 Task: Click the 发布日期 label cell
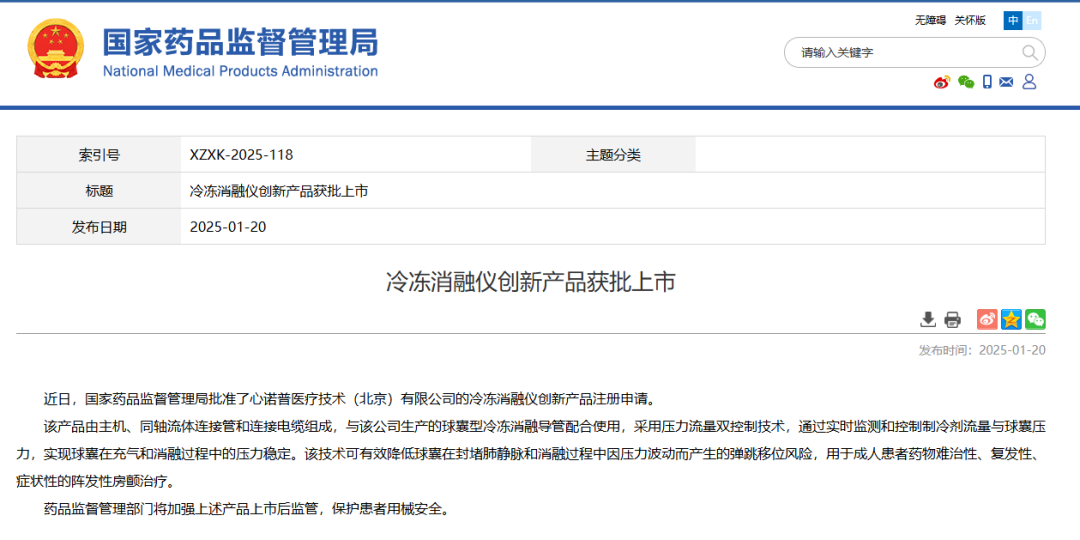point(99,227)
